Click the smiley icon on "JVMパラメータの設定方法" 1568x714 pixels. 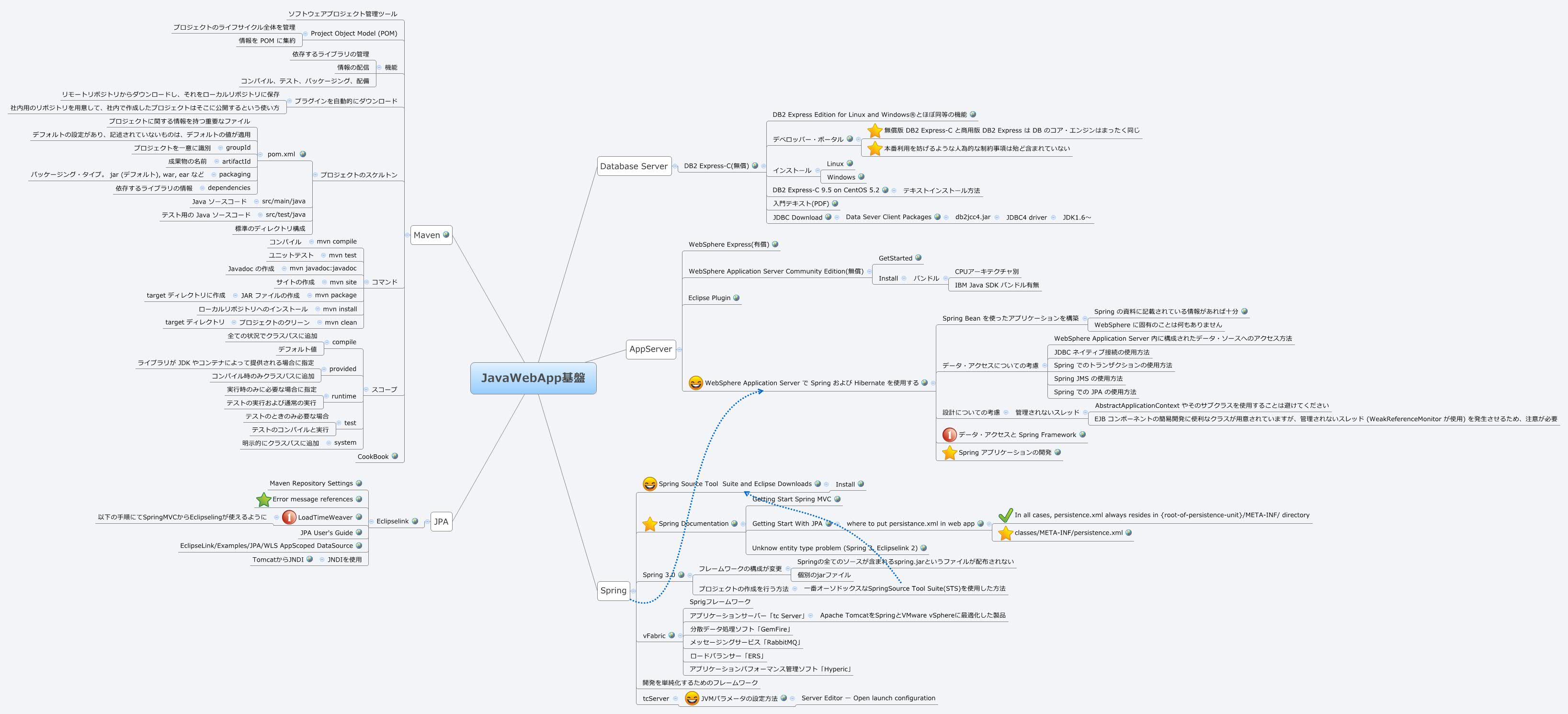point(692,698)
